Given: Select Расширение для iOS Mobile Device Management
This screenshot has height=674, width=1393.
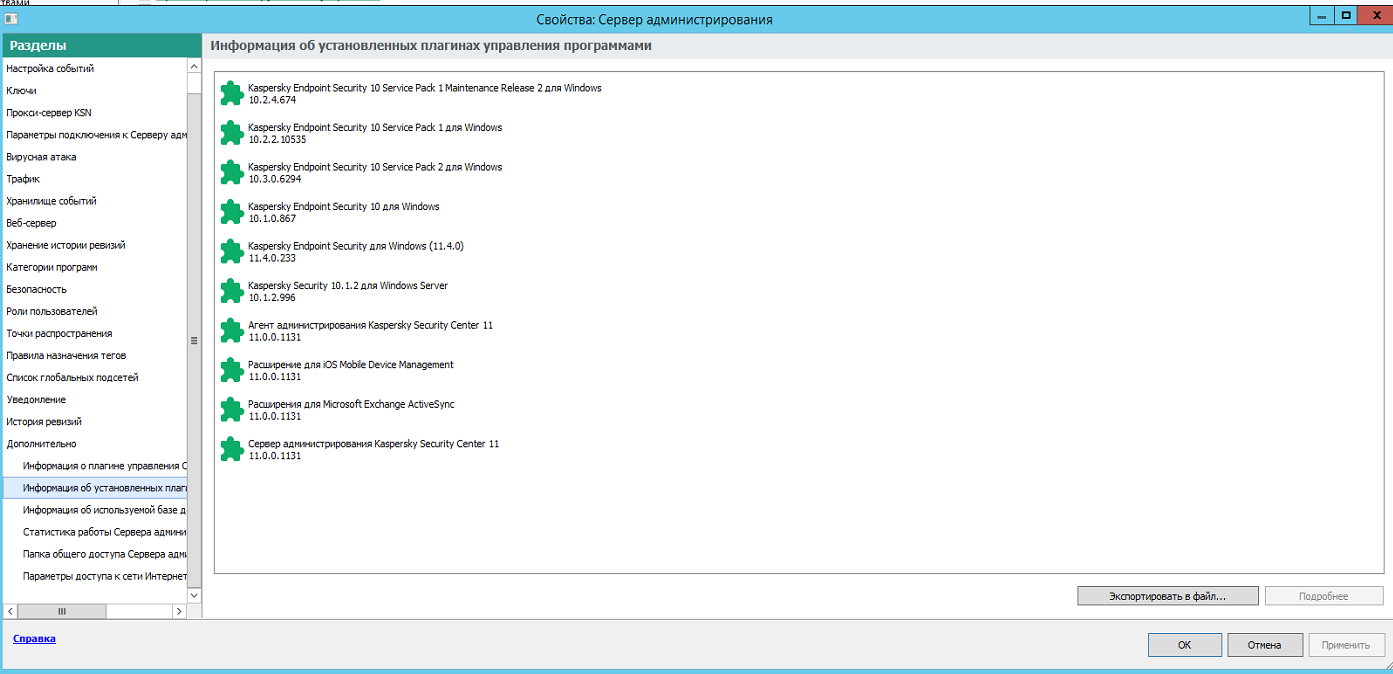Looking at the screenshot, I should pyautogui.click(x=350, y=364).
